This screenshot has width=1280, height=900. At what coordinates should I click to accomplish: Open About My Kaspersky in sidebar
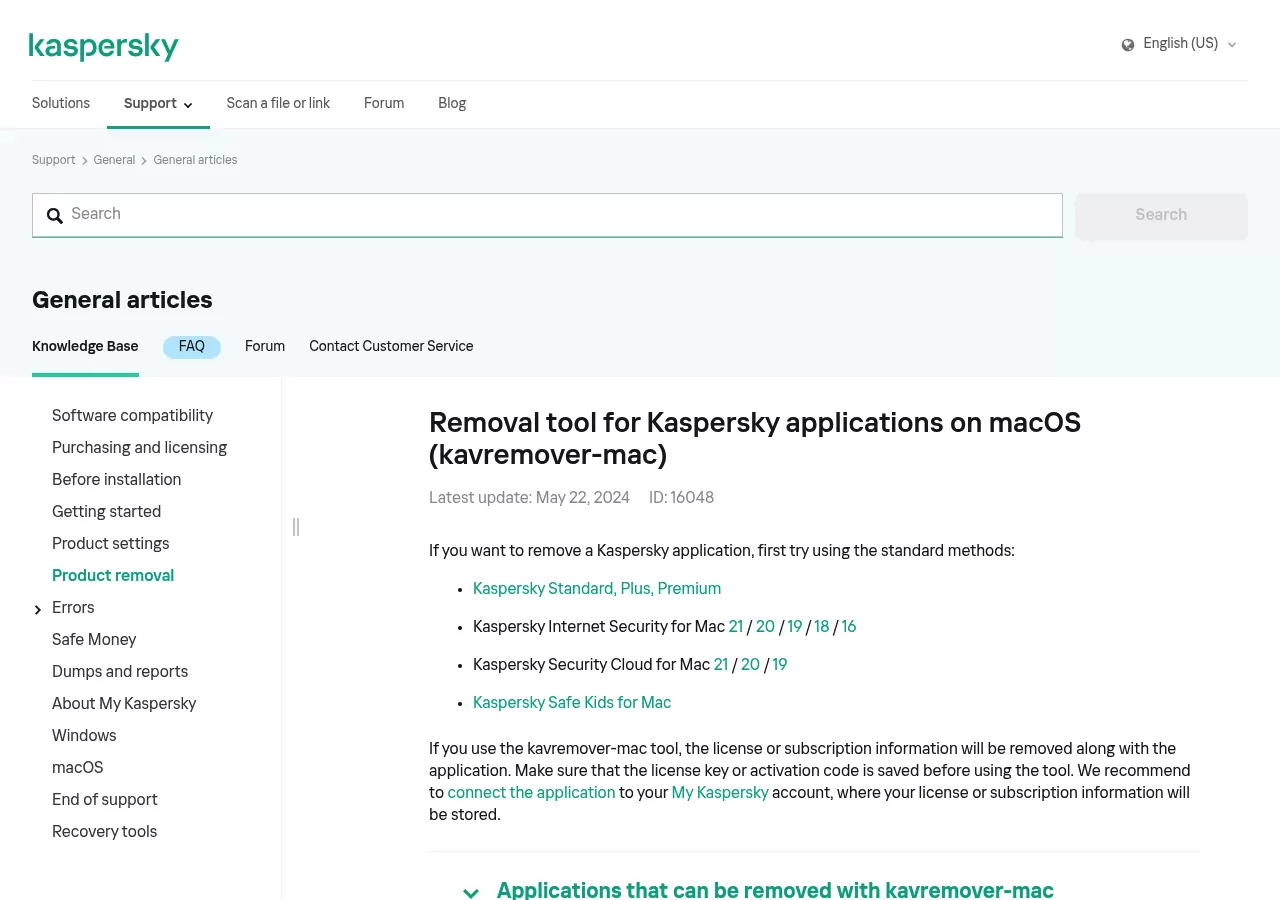124,704
